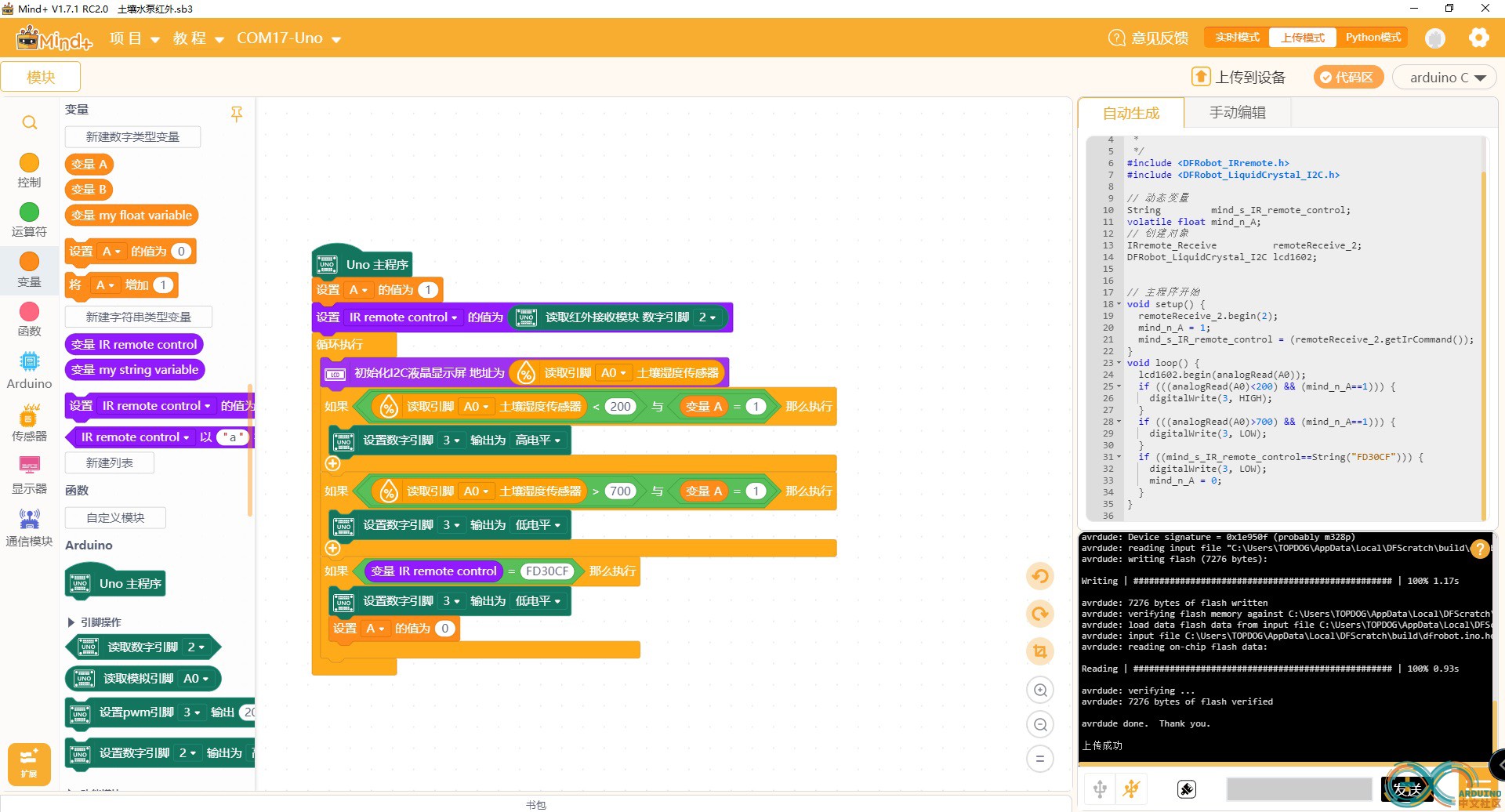The height and width of the screenshot is (812, 1505).
Task: Click 上传到设备 upload button
Action: 1238,77
